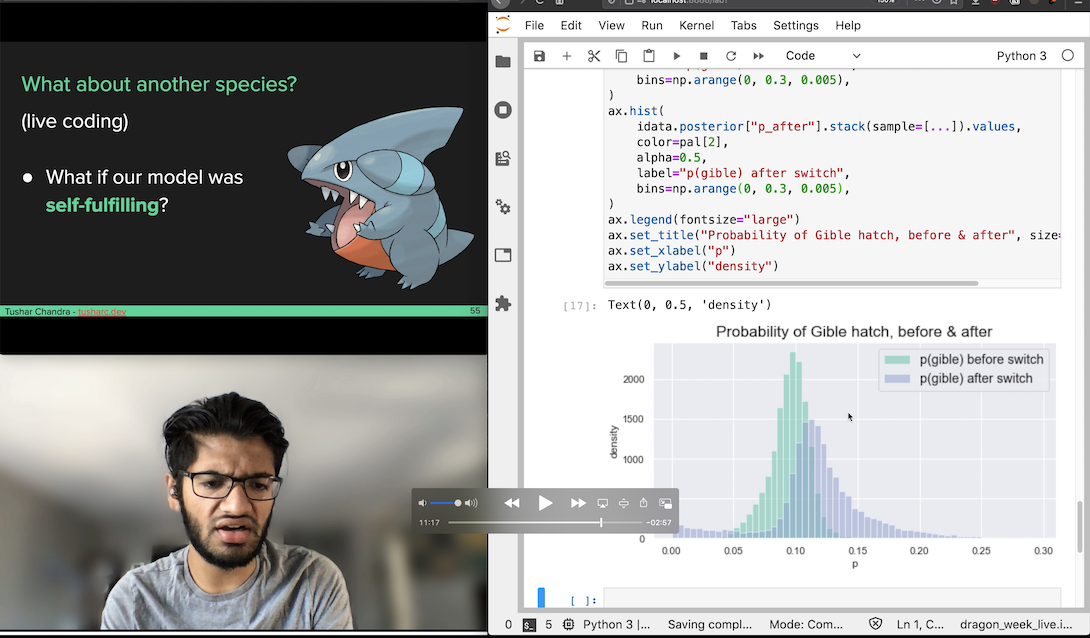The width and height of the screenshot is (1090, 638).
Task: Click the Python 3 kernel name button
Action: coord(1021,56)
